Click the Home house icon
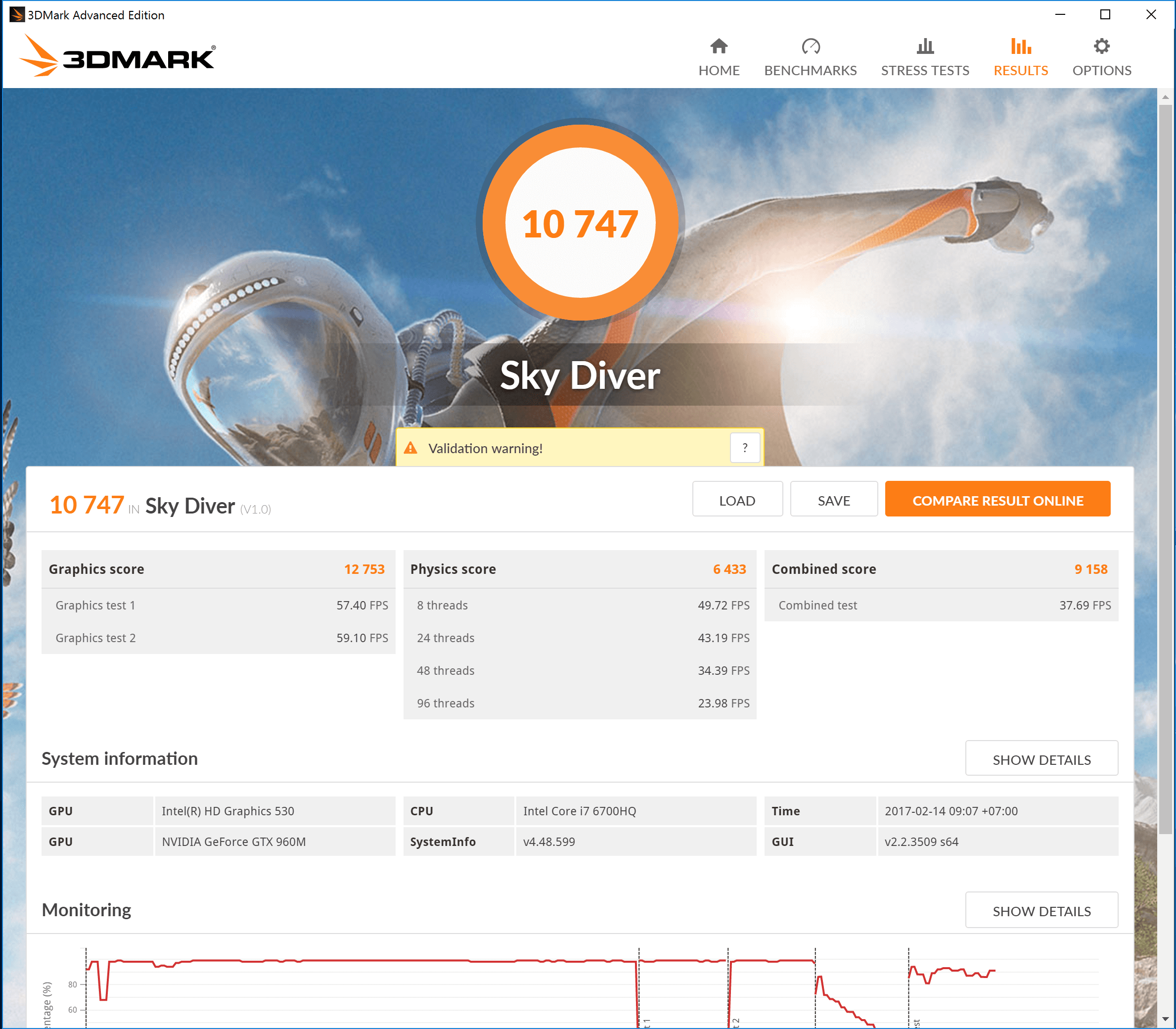Viewport: 1176px width, 1029px height. [719, 46]
